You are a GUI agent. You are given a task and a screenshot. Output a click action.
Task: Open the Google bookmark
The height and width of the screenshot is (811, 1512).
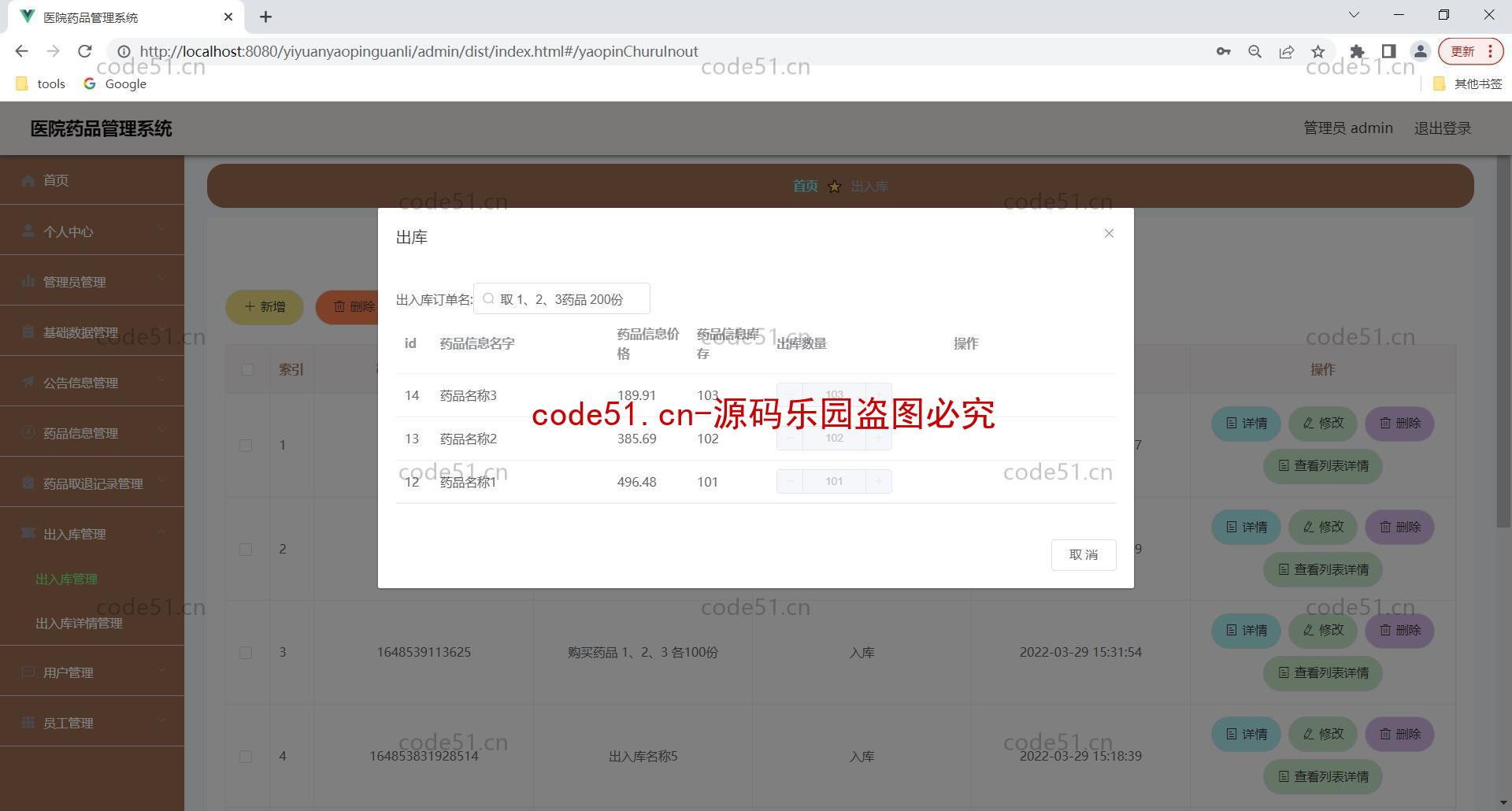coord(115,83)
